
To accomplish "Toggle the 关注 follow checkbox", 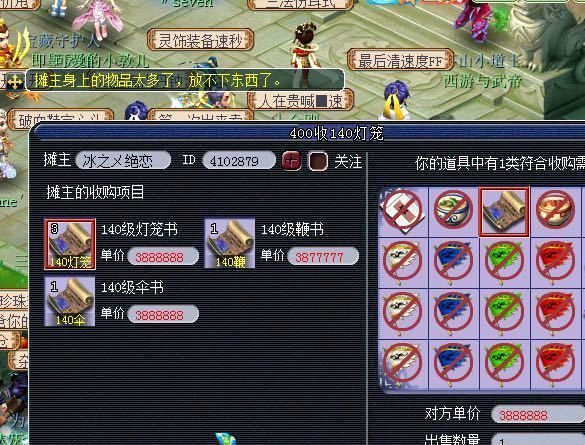I will tap(318, 162).
